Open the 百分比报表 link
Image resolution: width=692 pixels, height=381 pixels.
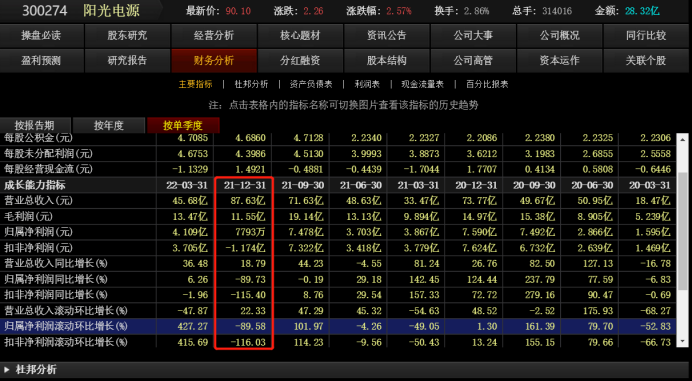(x=487, y=84)
